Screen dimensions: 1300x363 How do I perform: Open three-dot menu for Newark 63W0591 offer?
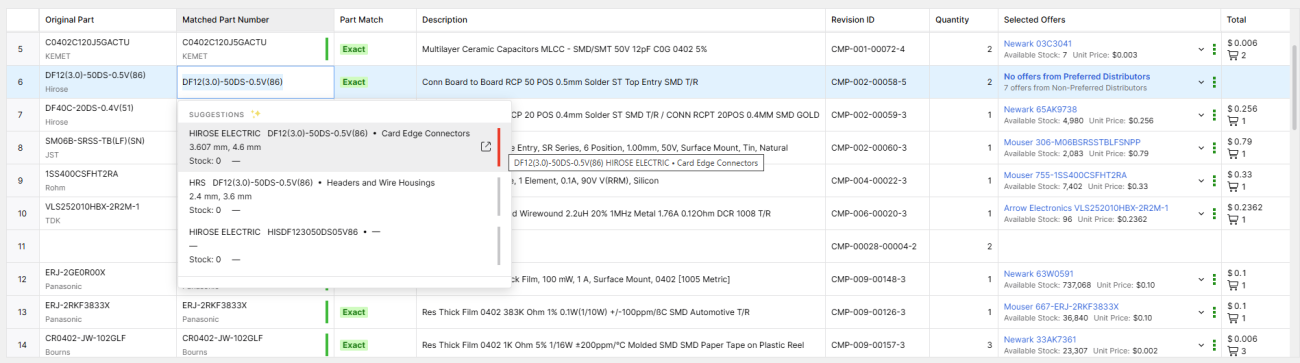[x=1214, y=278]
